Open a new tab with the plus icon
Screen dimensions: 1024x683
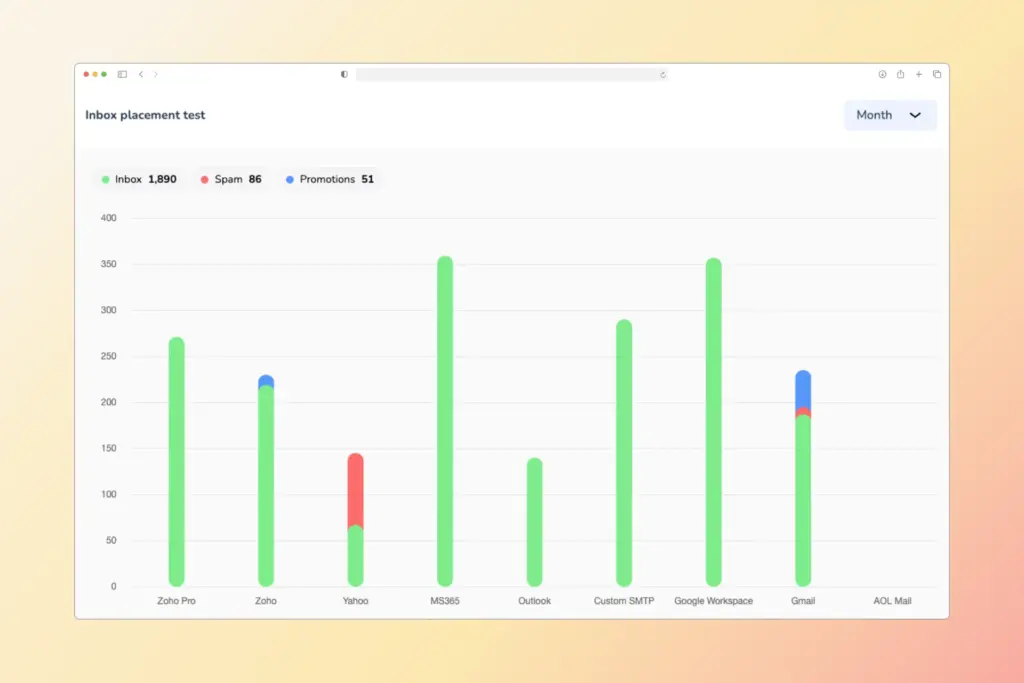[x=918, y=74]
